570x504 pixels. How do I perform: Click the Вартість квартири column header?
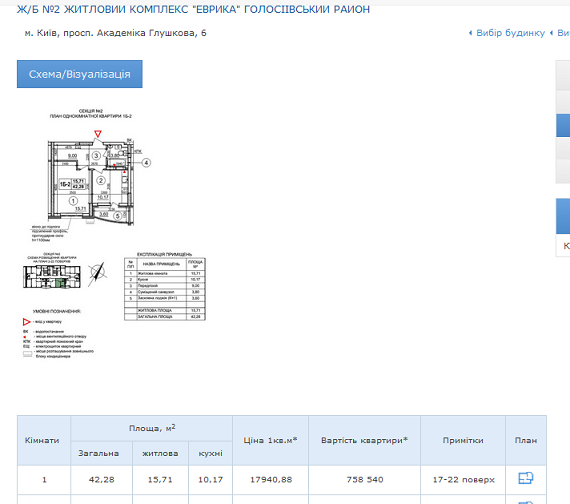click(x=365, y=440)
